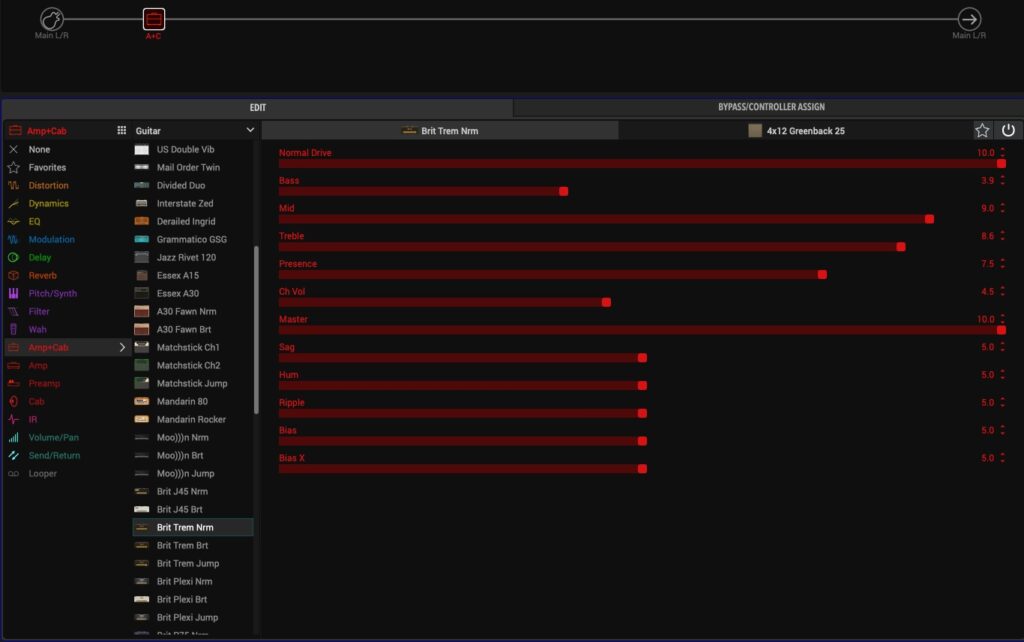Screen dimensions: 1024x642
Task: Select the Looper category
Action: (42, 473)
